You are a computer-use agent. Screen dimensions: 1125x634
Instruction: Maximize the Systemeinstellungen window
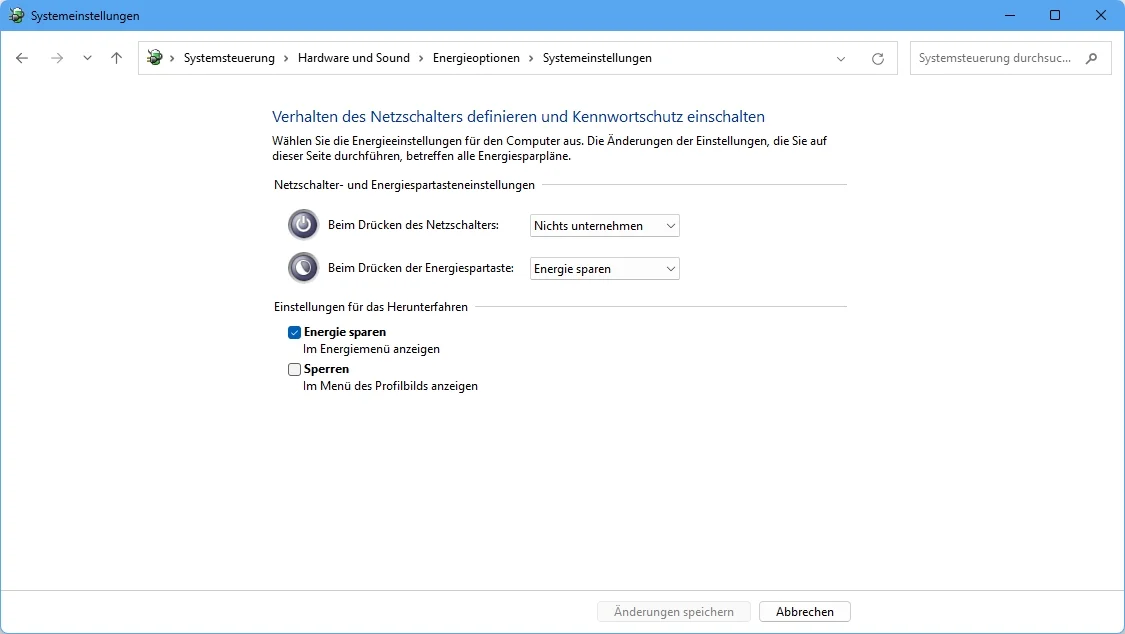pos(1055,15)
